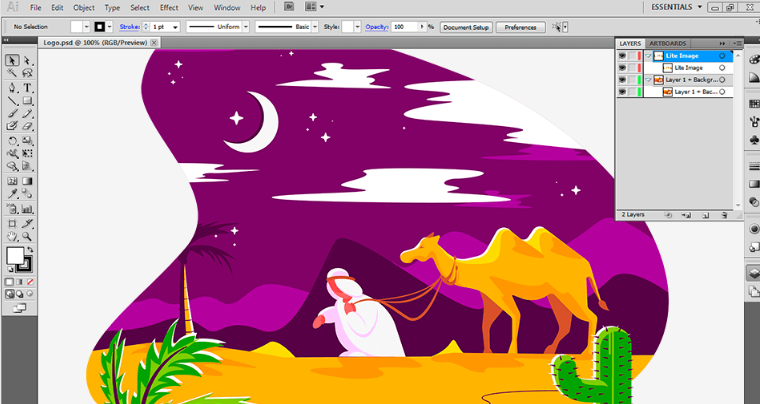Image resolution: width=760 pixels, height=404 pixels.
Task: Select the Column Graph tool
Action: [27, 209]
